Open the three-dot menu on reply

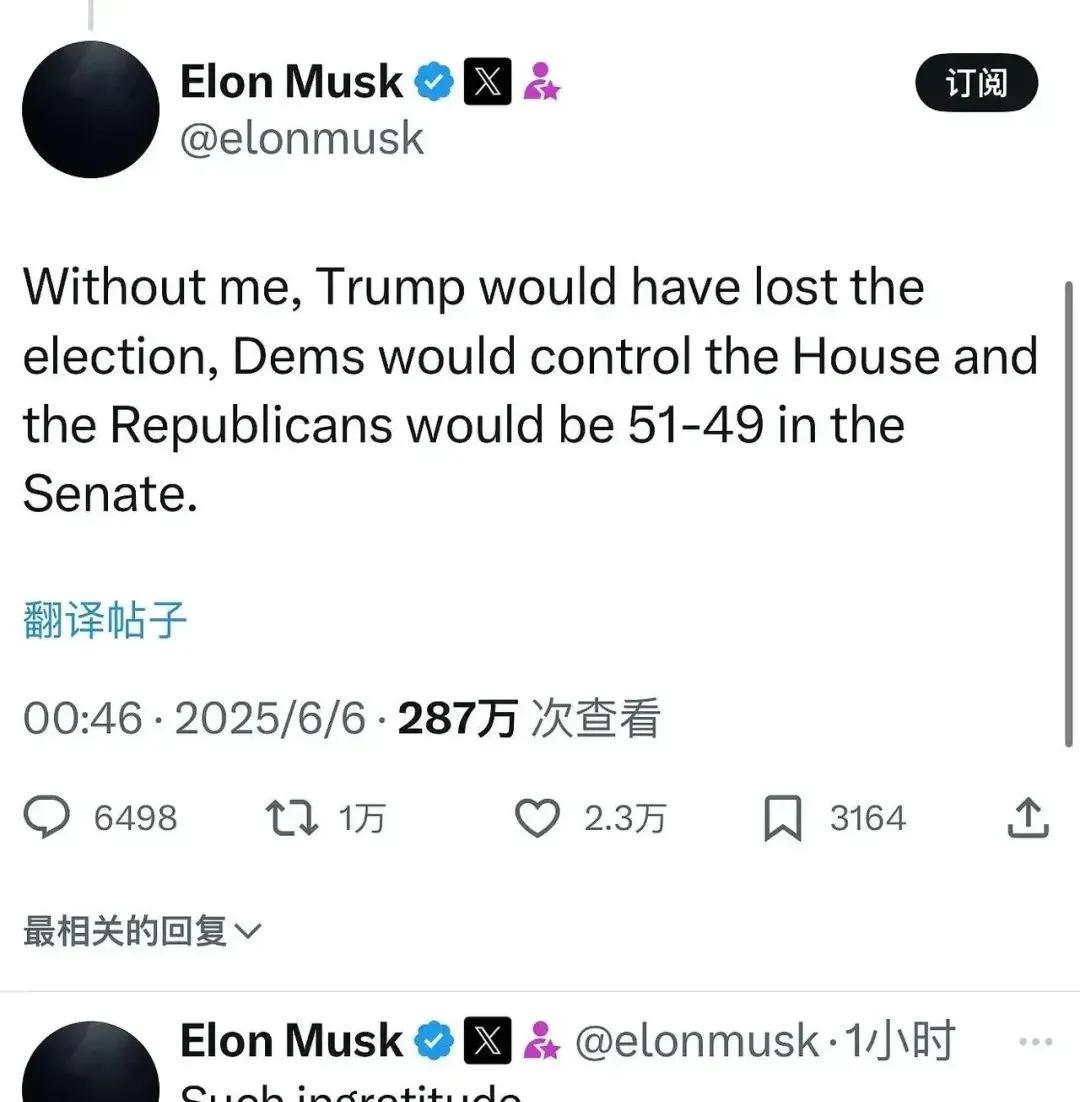click(1035, 1042)
